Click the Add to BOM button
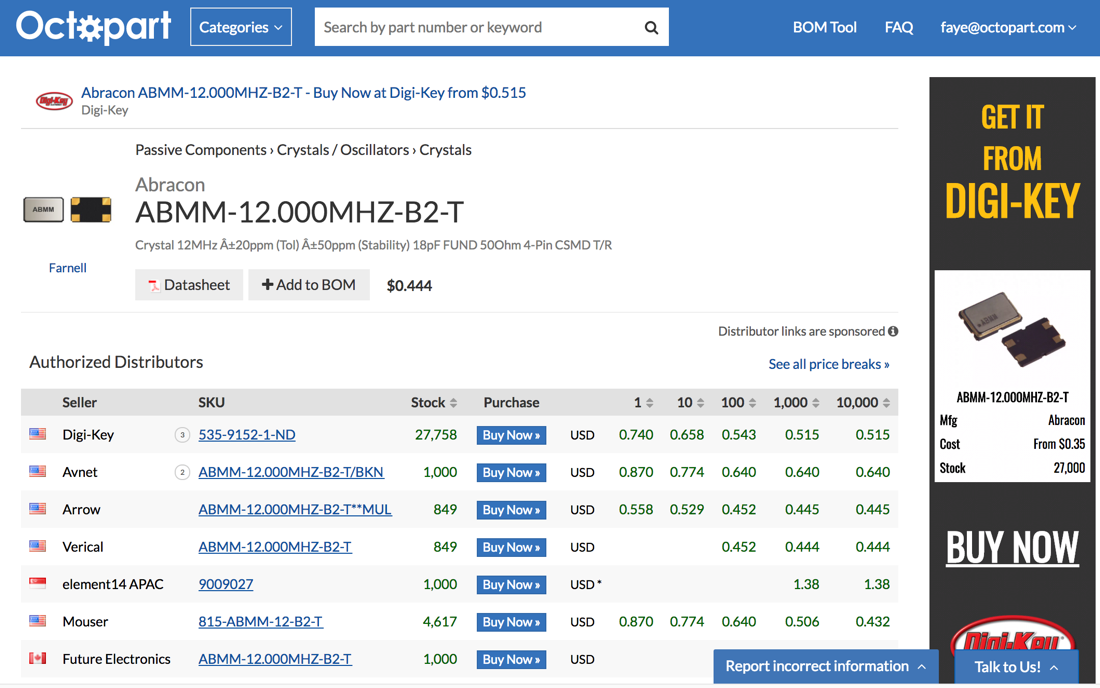This screenshot has height=688, width=1100. (x=308, y=285)
